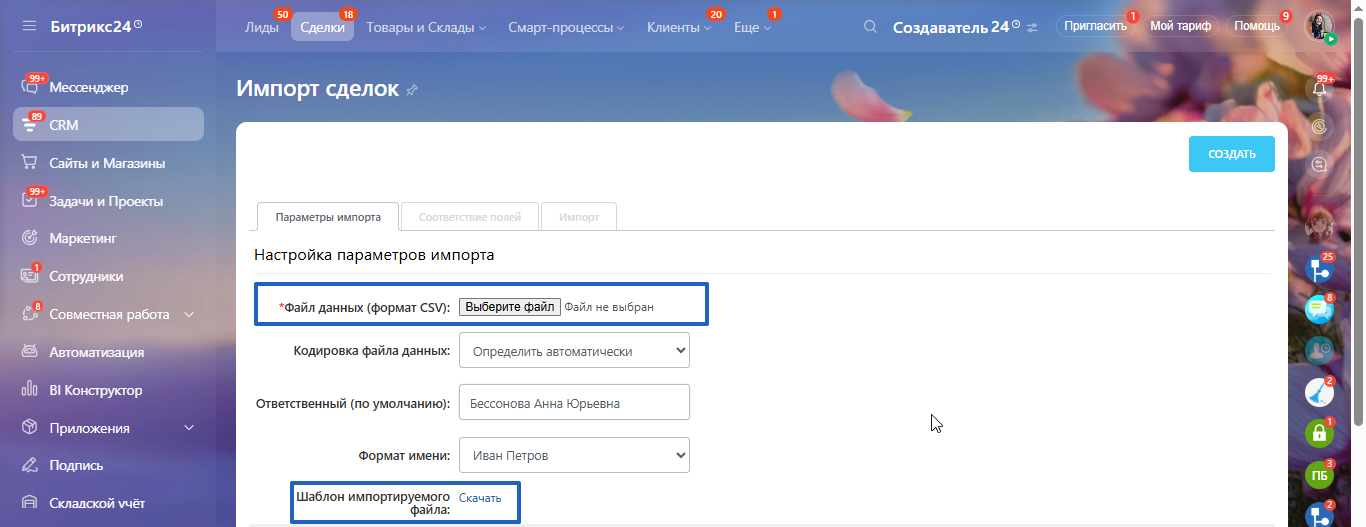This screenshot has height=527, width=1366.
Task: Open the notifications bell icon
Action: click(x=1320, y=88)
